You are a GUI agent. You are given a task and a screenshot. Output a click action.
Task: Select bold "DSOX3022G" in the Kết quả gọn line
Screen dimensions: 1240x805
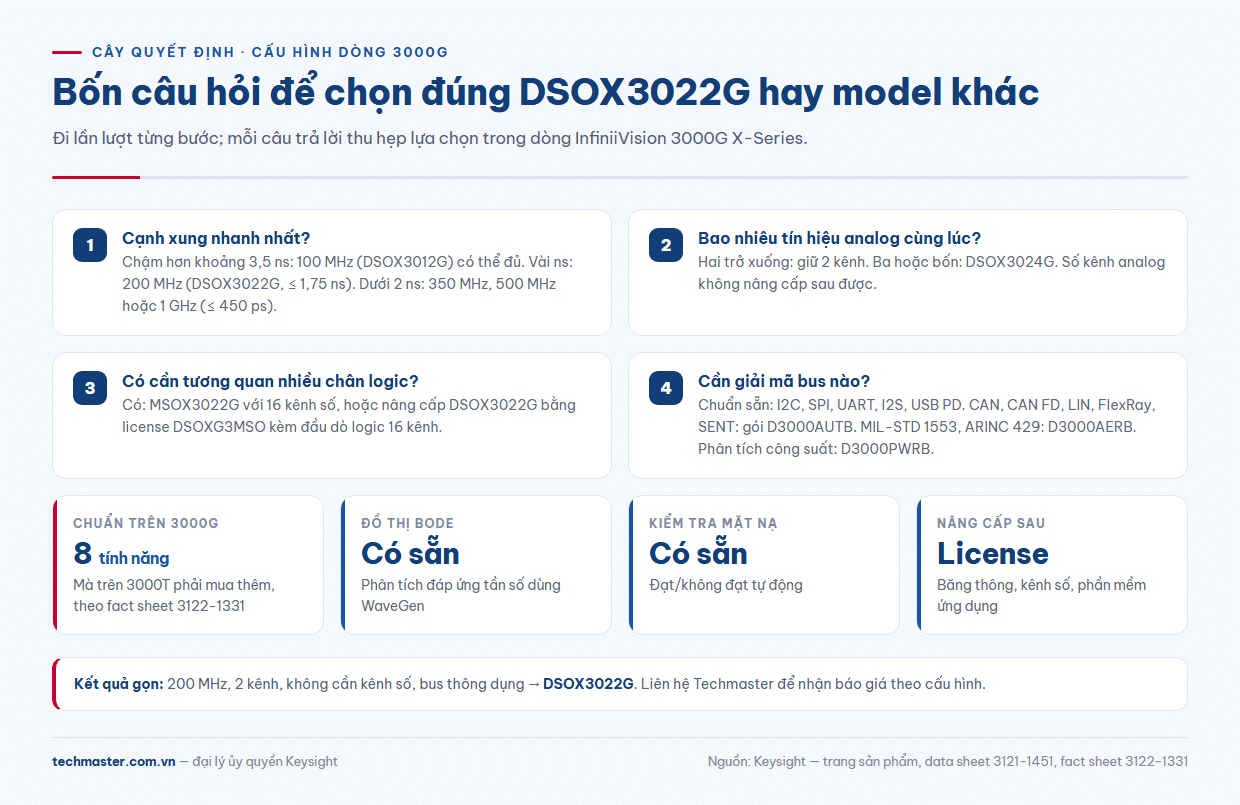click(x=588, y=684)
